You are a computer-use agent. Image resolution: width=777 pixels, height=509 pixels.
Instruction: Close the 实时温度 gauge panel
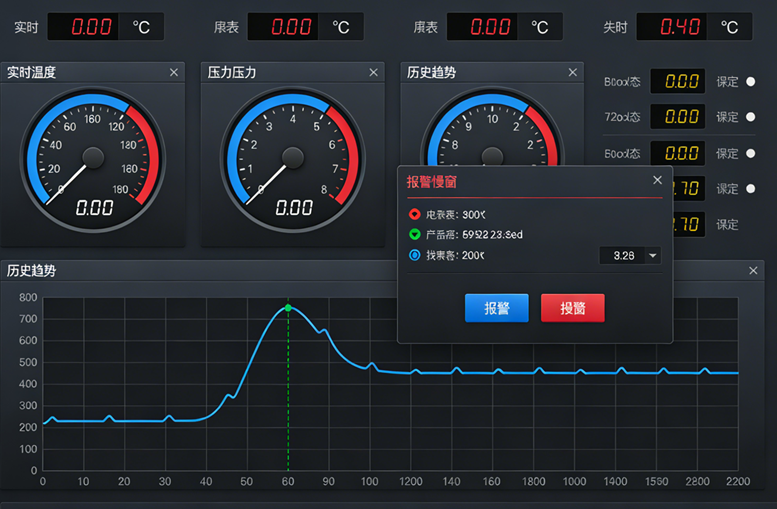(174, 72)
